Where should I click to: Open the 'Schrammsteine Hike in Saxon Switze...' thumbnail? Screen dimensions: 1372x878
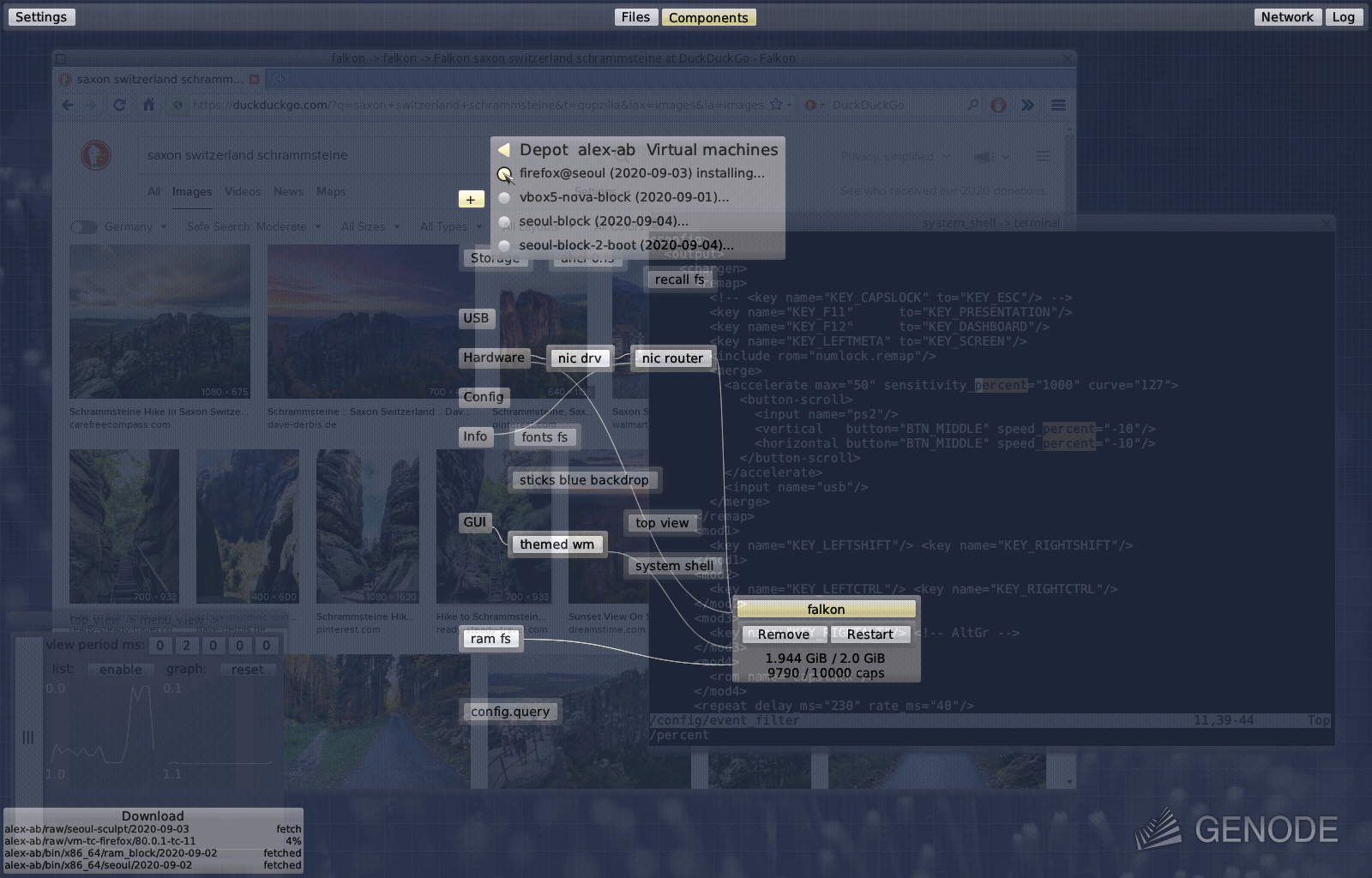point(159,322)
